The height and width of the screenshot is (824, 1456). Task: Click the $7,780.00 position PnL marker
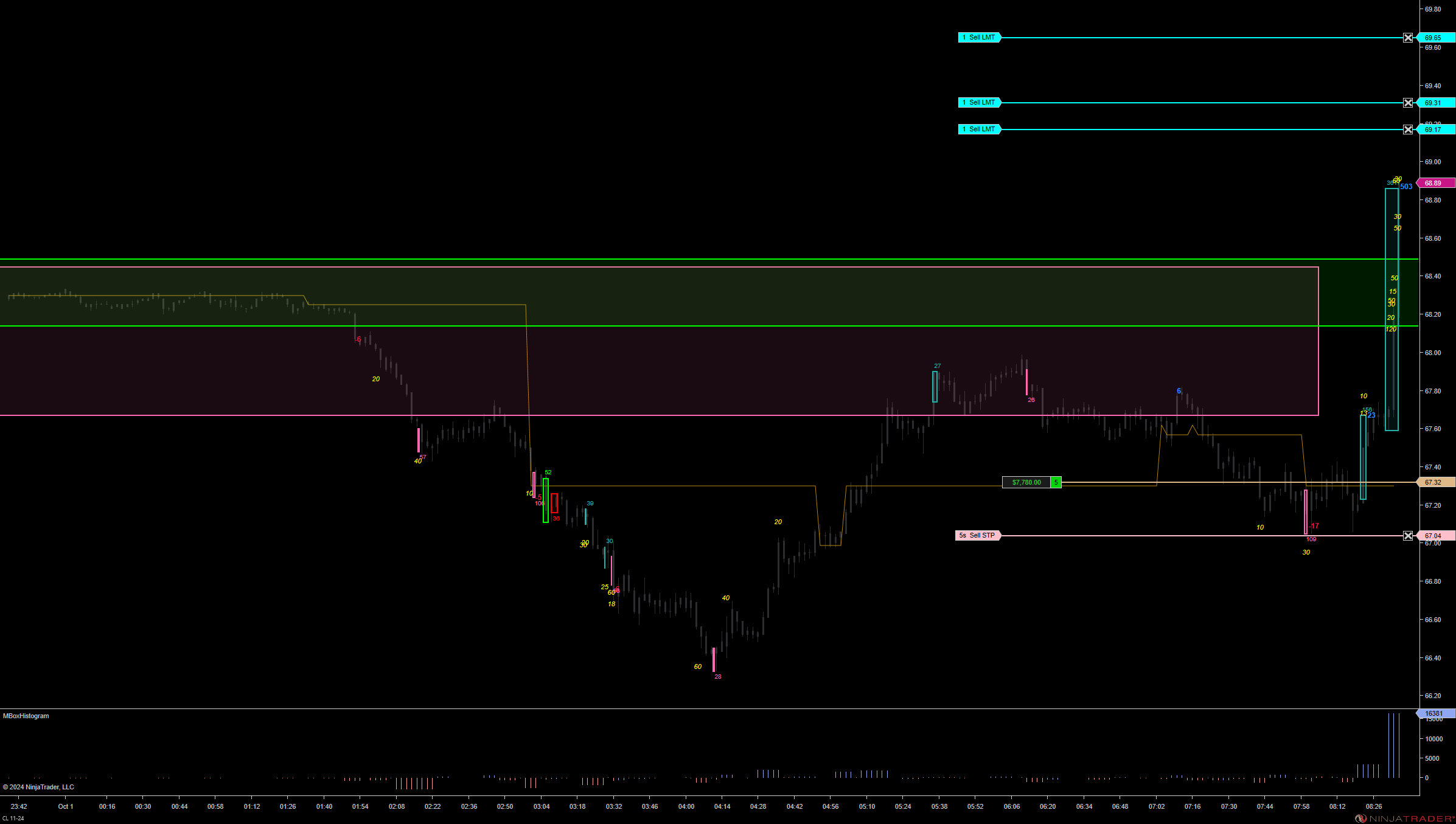click(1026, 482)
